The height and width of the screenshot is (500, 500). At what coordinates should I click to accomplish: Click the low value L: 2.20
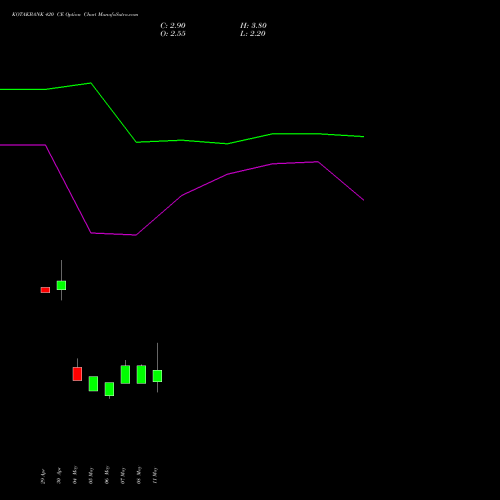coord(253,34)
